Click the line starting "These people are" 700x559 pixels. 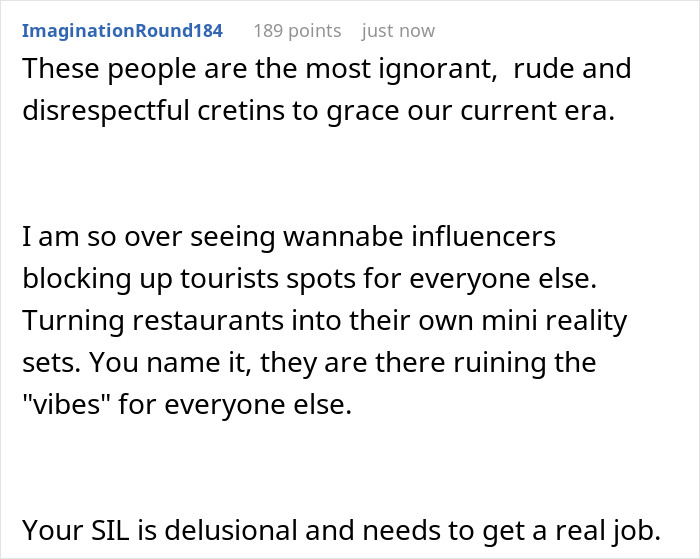click(x=327, y=69)
